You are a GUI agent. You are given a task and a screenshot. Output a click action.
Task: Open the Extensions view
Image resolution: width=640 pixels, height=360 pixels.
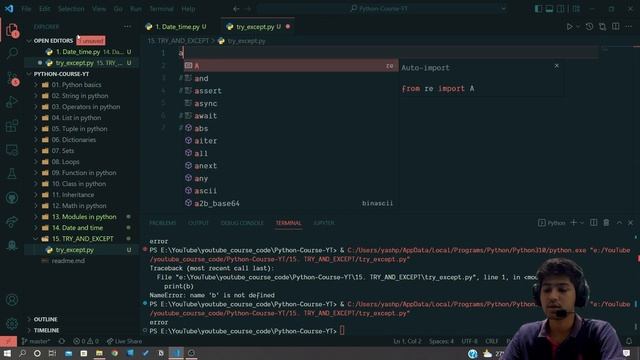tap(12, 126)
